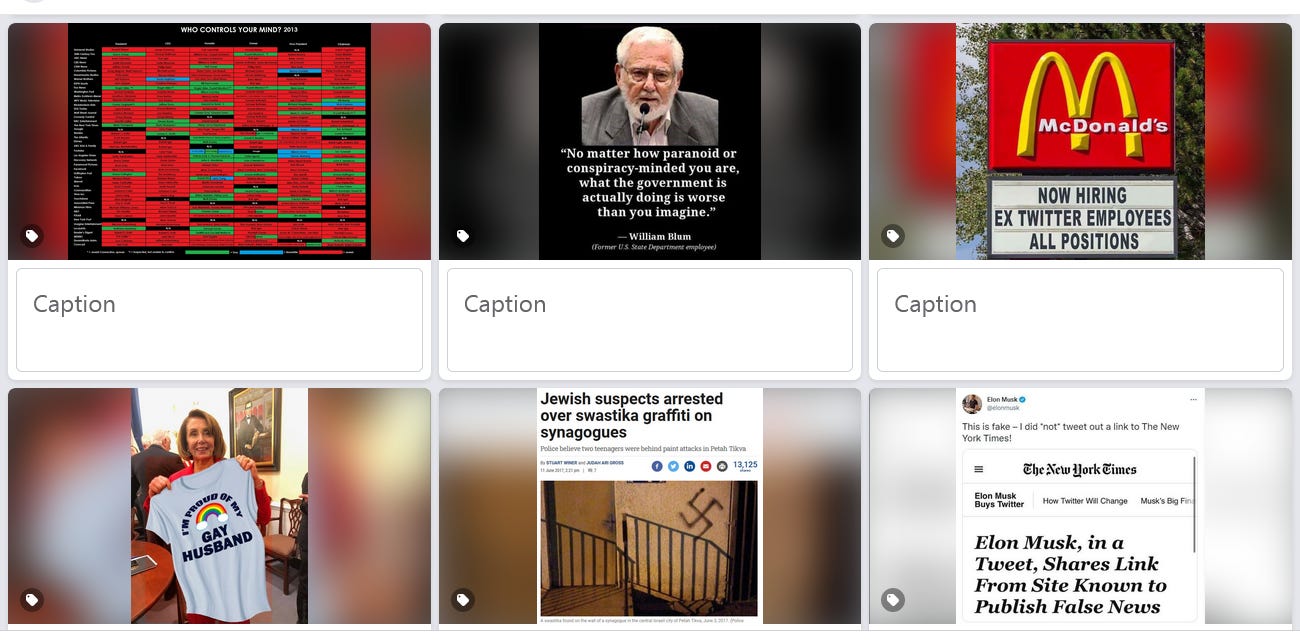1300x642 pixels.
Task: Click three-dot menu on Elon Musk tweet
Action: pyautogui.click(x=1193, y=400)
